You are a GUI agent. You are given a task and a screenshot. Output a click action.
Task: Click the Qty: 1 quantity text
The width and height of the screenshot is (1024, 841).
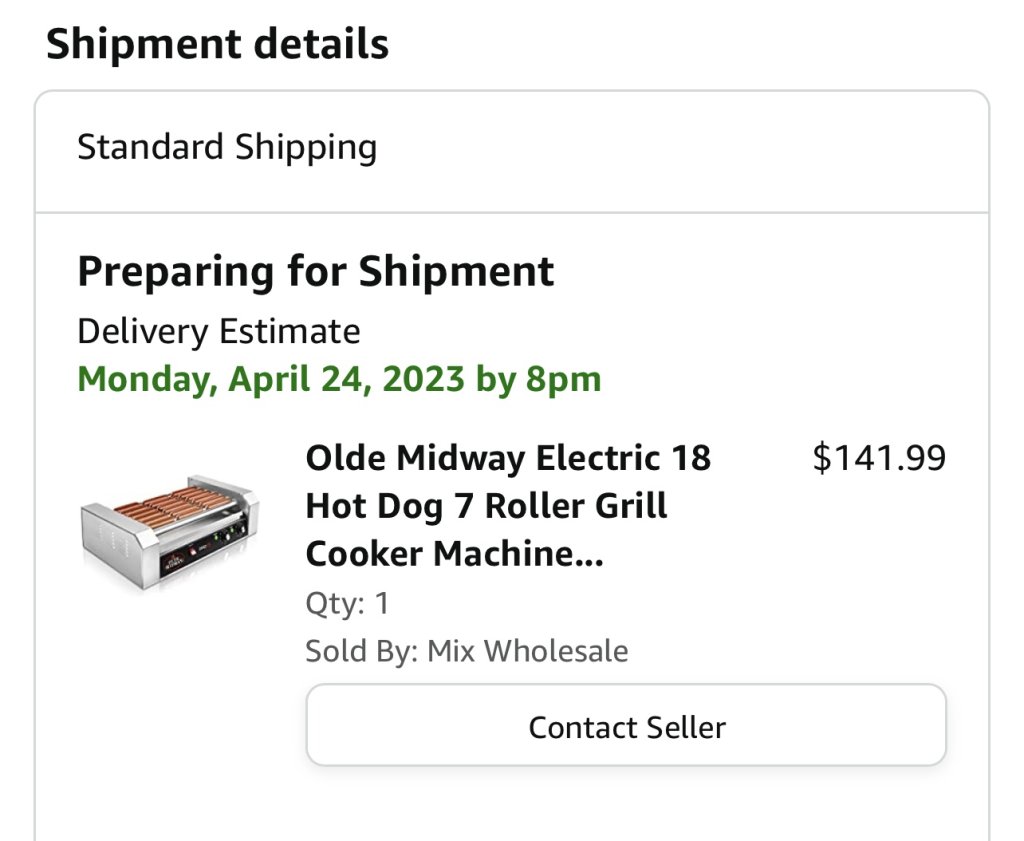point(347,604)
